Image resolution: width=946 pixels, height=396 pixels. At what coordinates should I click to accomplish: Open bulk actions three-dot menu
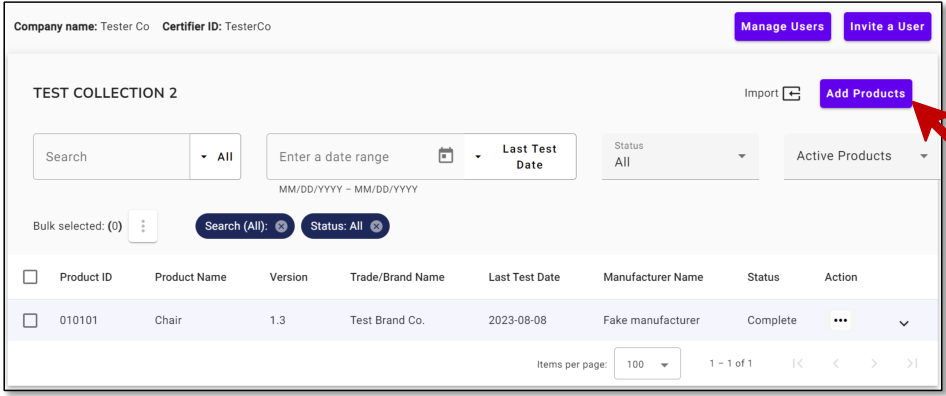tap(143, 226)
